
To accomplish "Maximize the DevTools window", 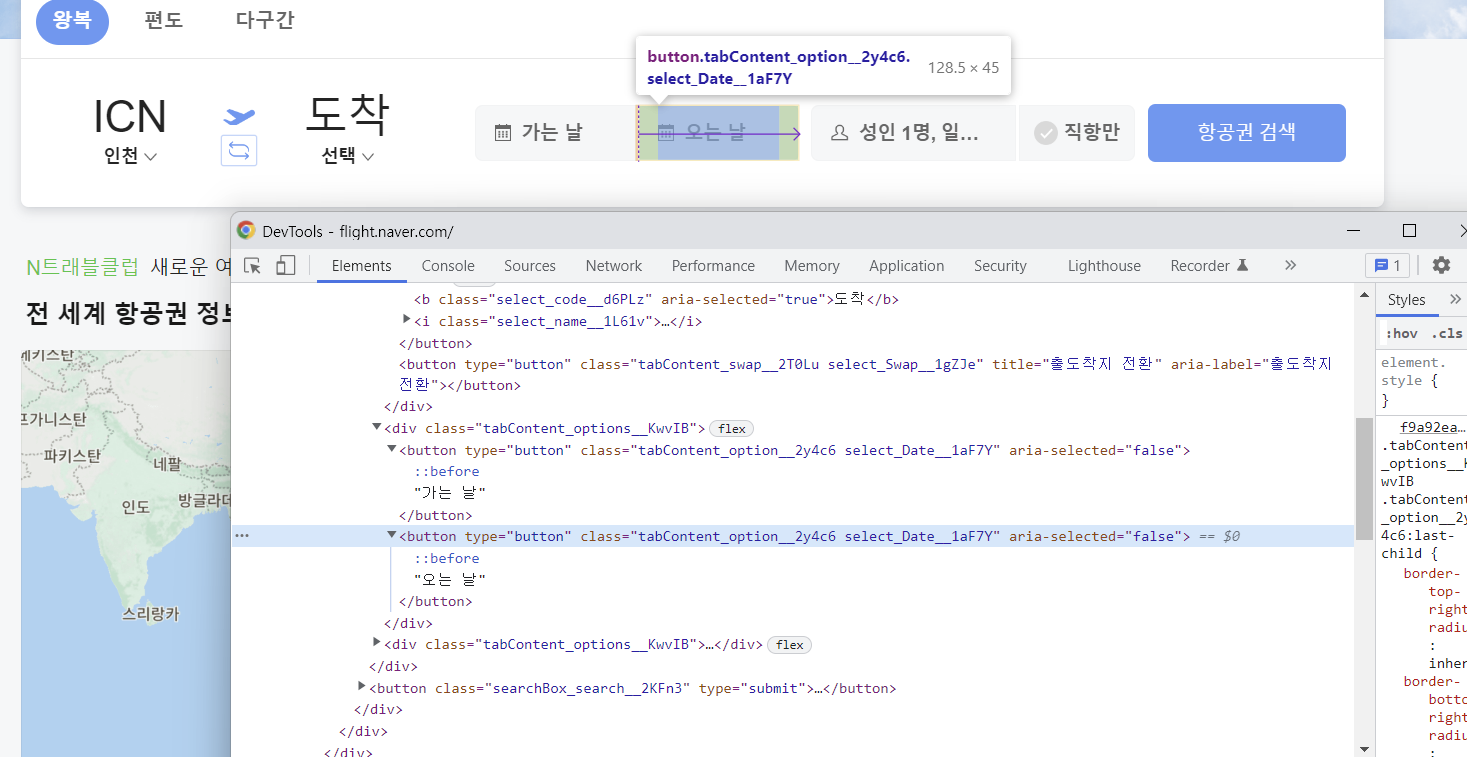I will point(1409,230).
